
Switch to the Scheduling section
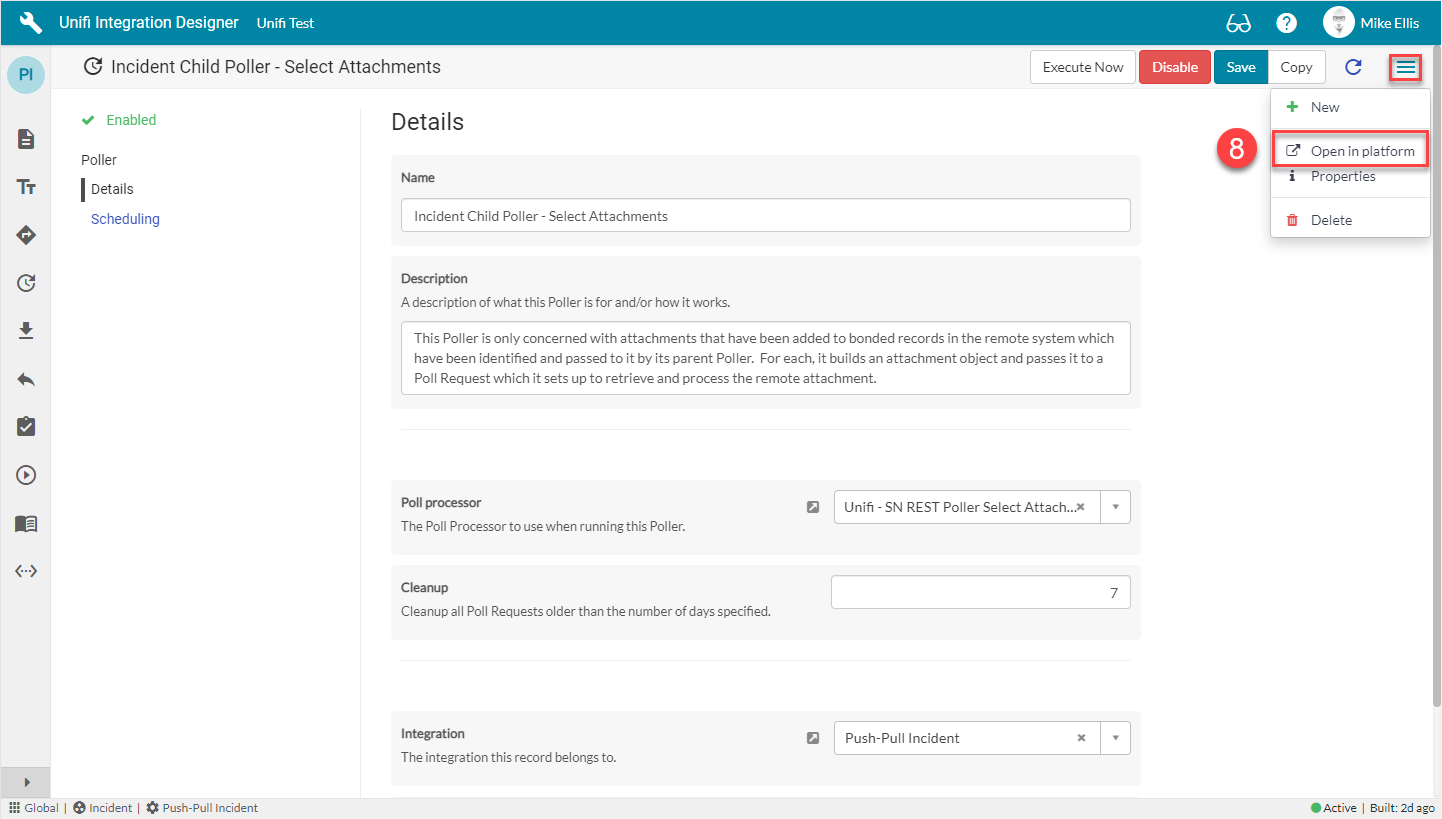124,218
